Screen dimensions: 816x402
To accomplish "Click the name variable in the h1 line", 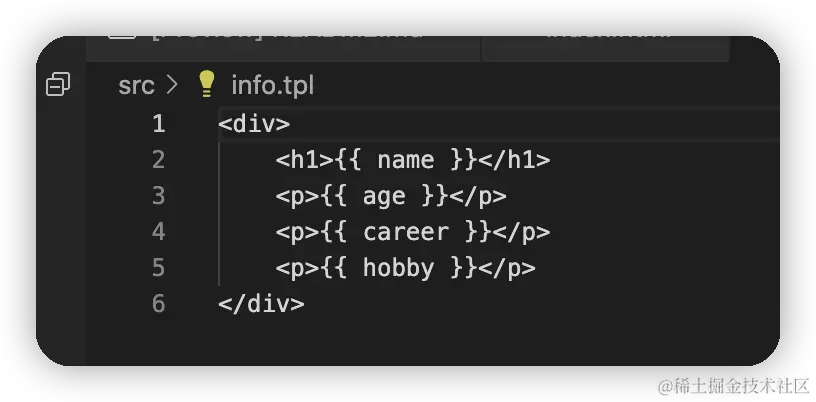I will coord(405,160).
